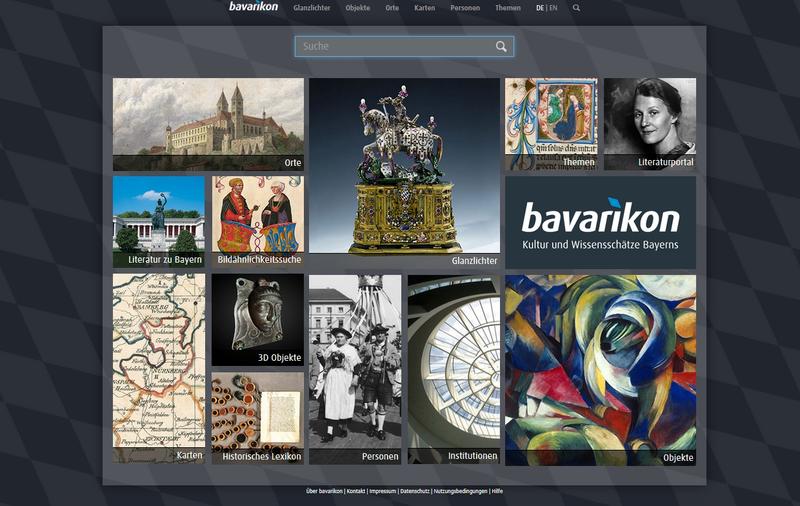The height and width of the screenshot is (506, 800).
Task: Open the search magnifier icon in navigation bar
Action: point(576,8)
